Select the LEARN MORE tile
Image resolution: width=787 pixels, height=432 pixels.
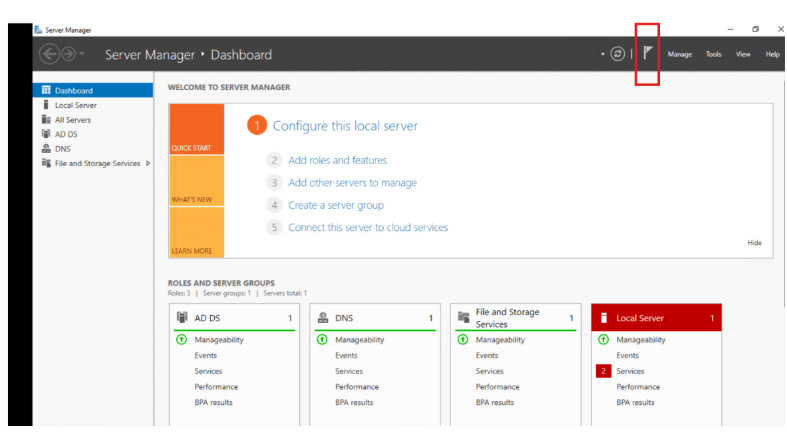197,232
